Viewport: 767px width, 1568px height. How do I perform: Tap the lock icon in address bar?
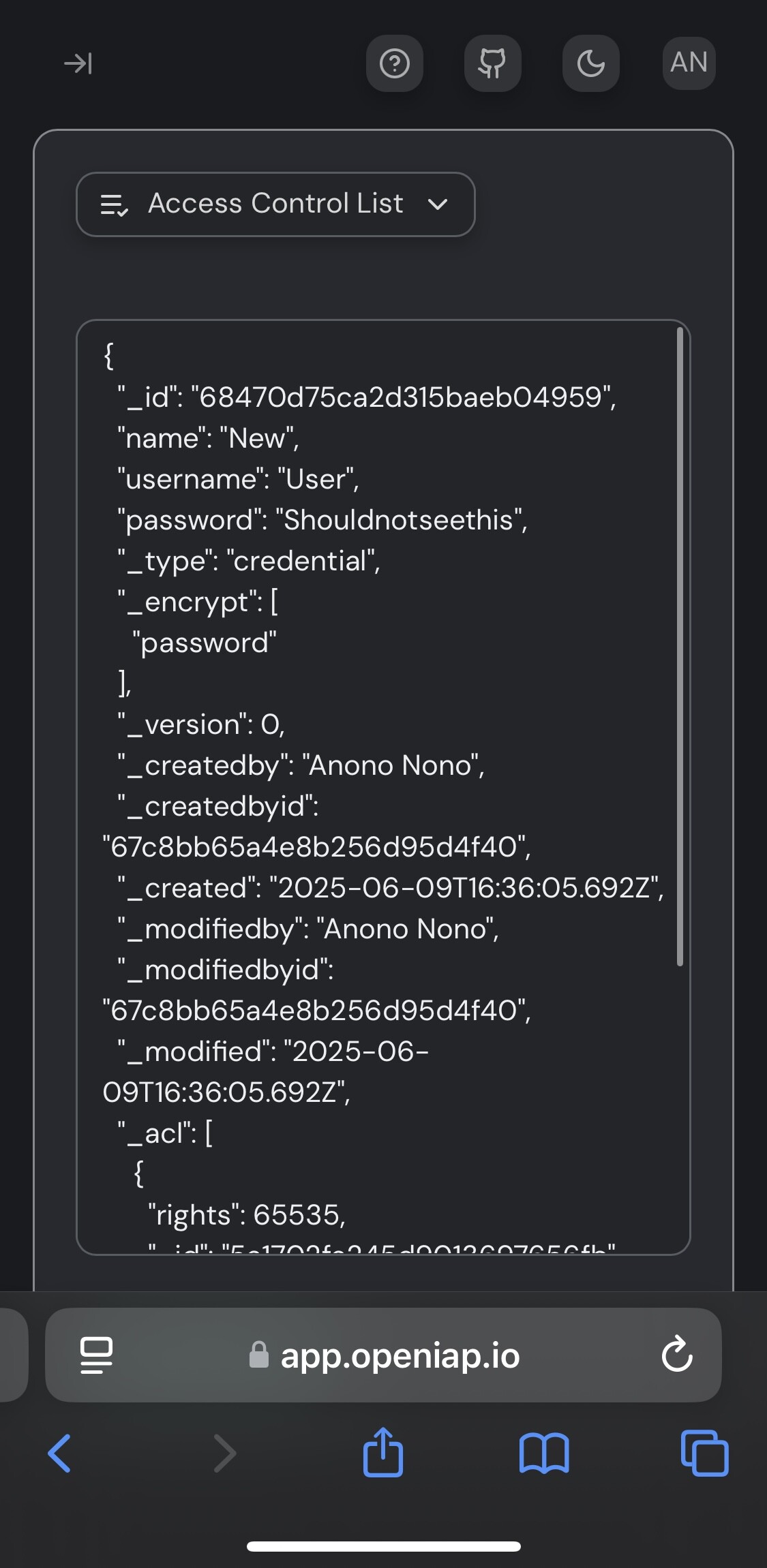tap(259, 1355)
